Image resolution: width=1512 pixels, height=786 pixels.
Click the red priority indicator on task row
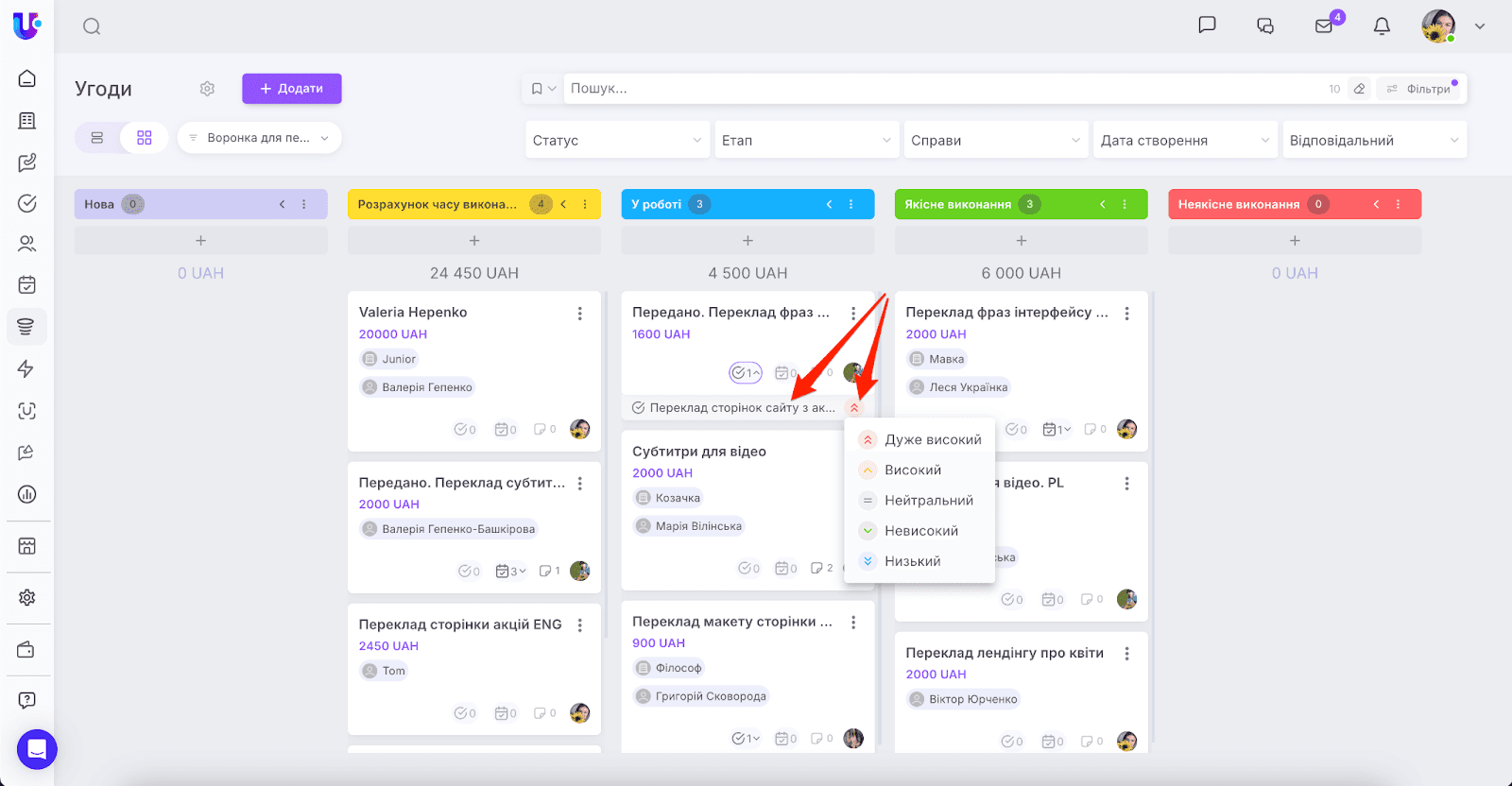[x=854, y=408]
